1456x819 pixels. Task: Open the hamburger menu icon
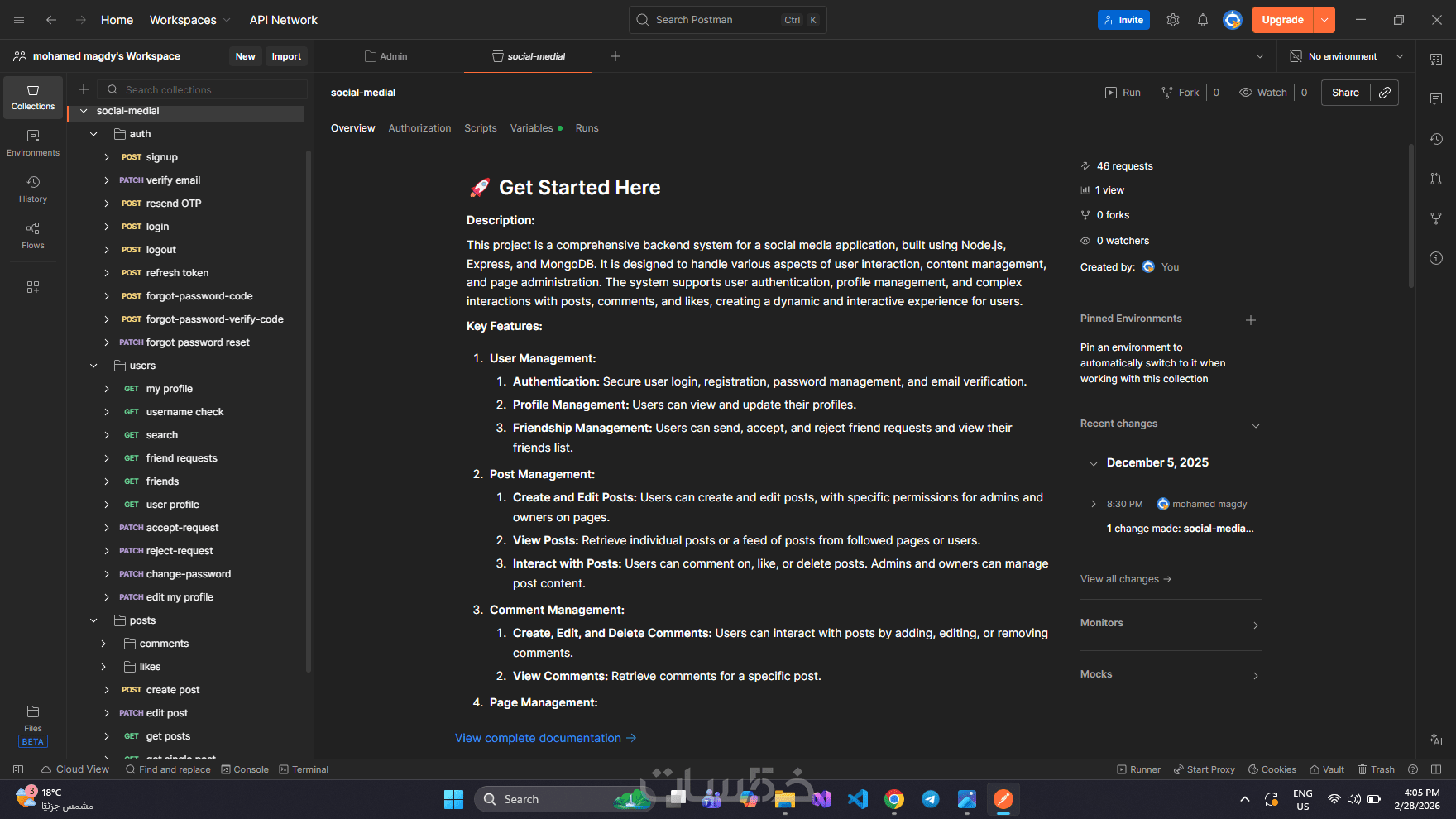coord(19,20)
